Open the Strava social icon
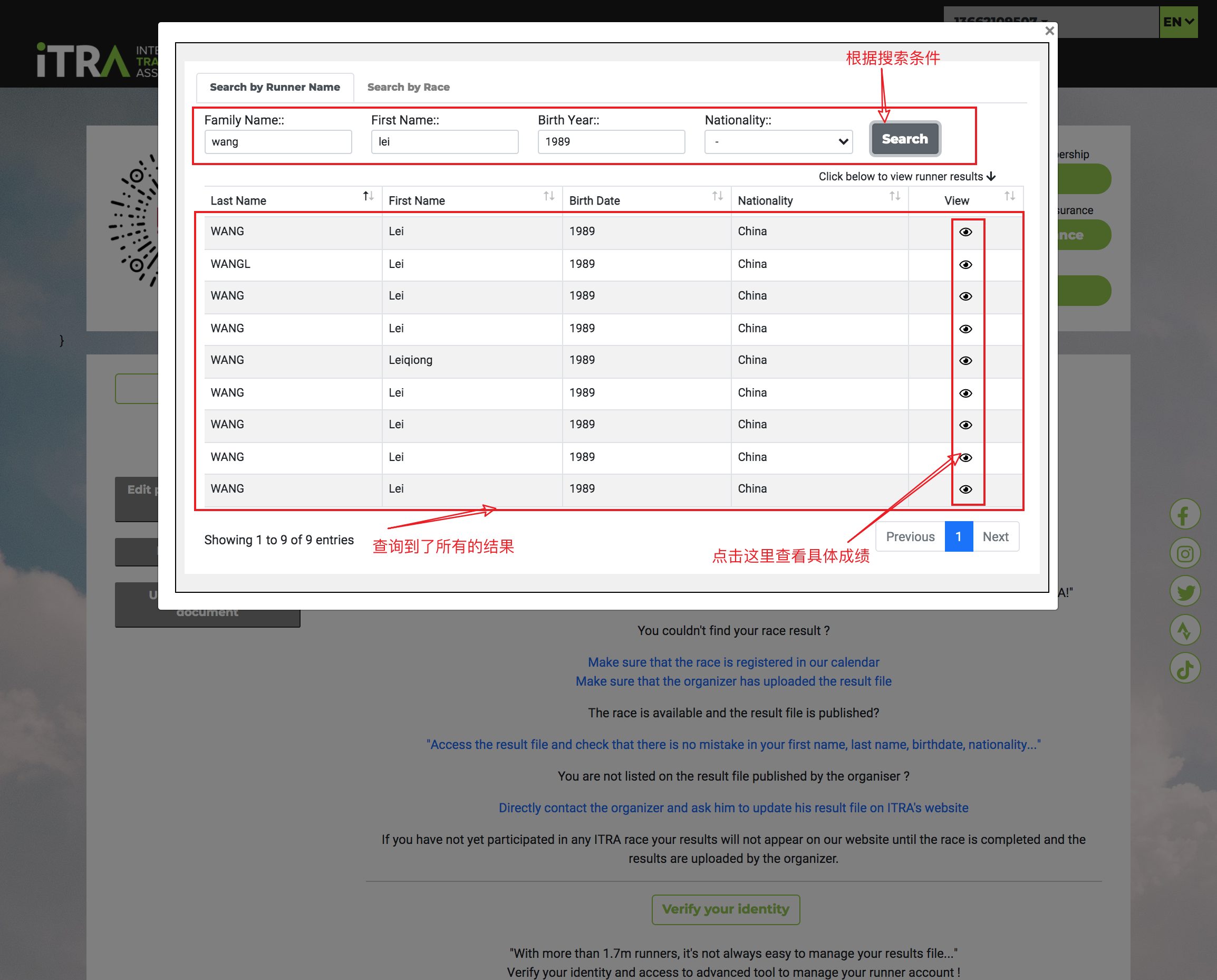1217x980 pixels. pos(1184,630)
